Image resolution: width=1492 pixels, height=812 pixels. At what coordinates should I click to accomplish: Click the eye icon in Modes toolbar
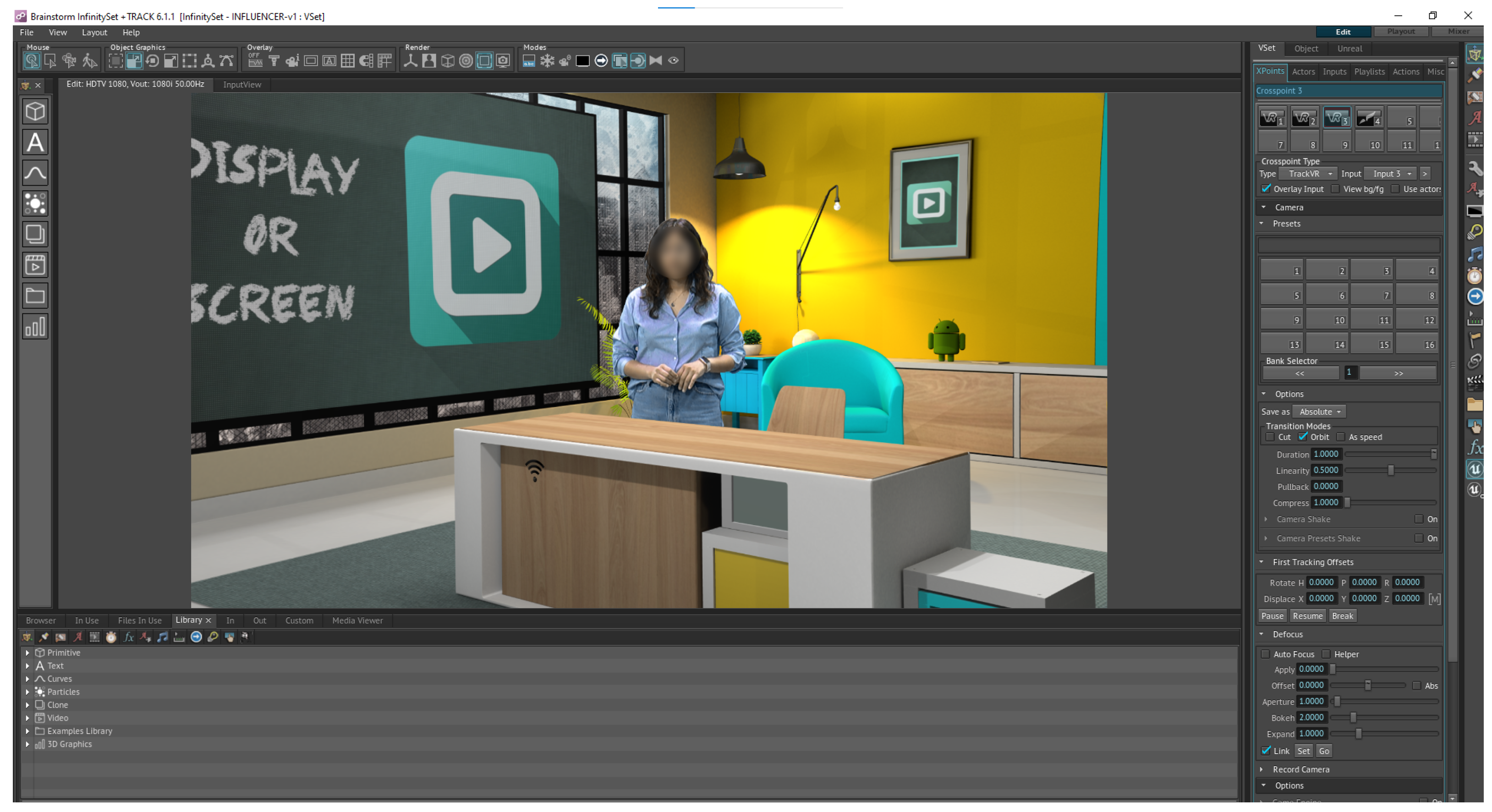pos(673,61)
